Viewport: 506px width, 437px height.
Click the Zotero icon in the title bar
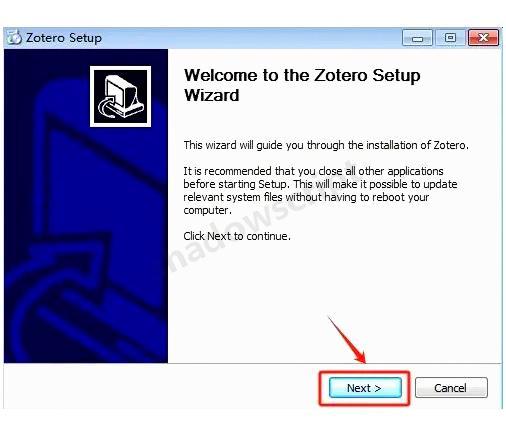14,37
